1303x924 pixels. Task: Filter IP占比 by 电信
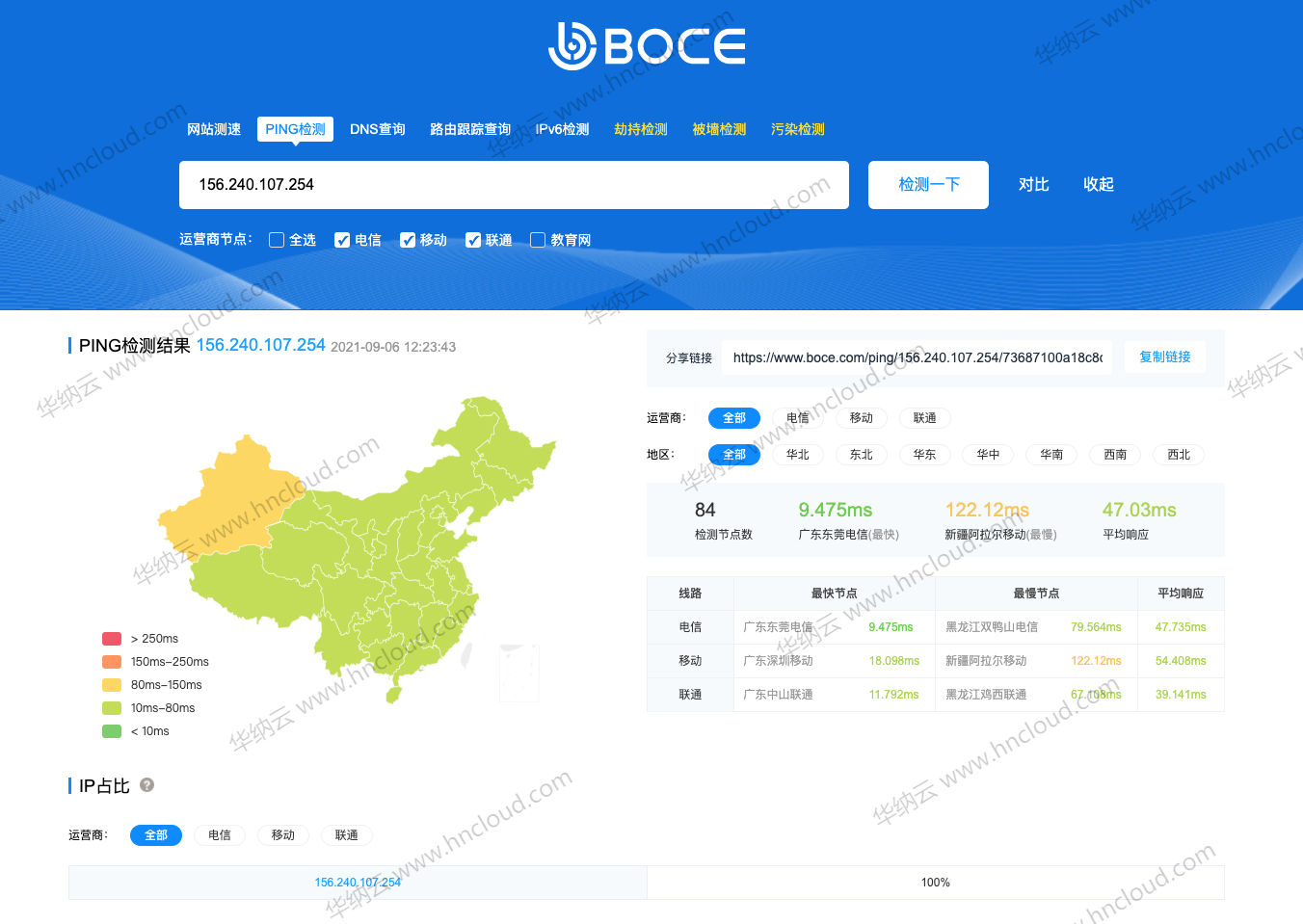(220, 835)
